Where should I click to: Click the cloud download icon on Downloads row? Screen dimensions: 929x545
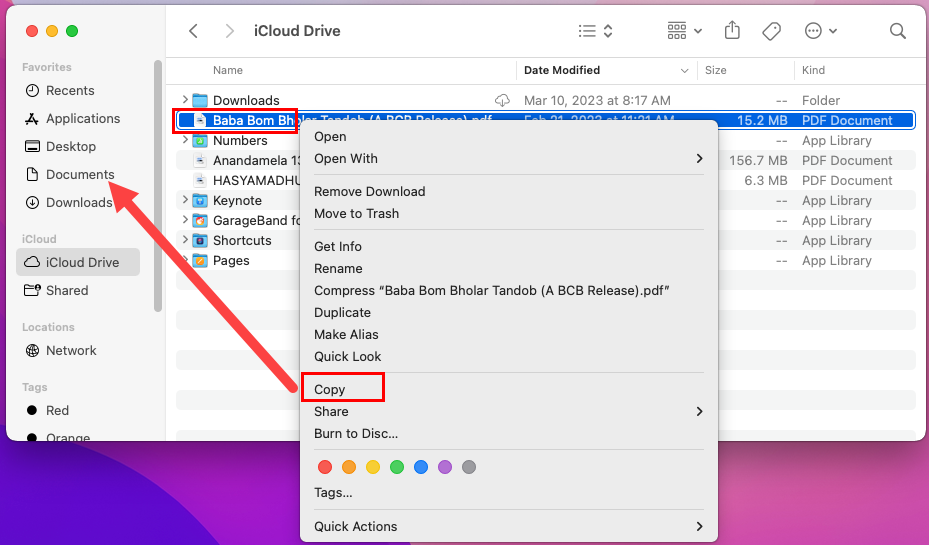click(502, 100)
